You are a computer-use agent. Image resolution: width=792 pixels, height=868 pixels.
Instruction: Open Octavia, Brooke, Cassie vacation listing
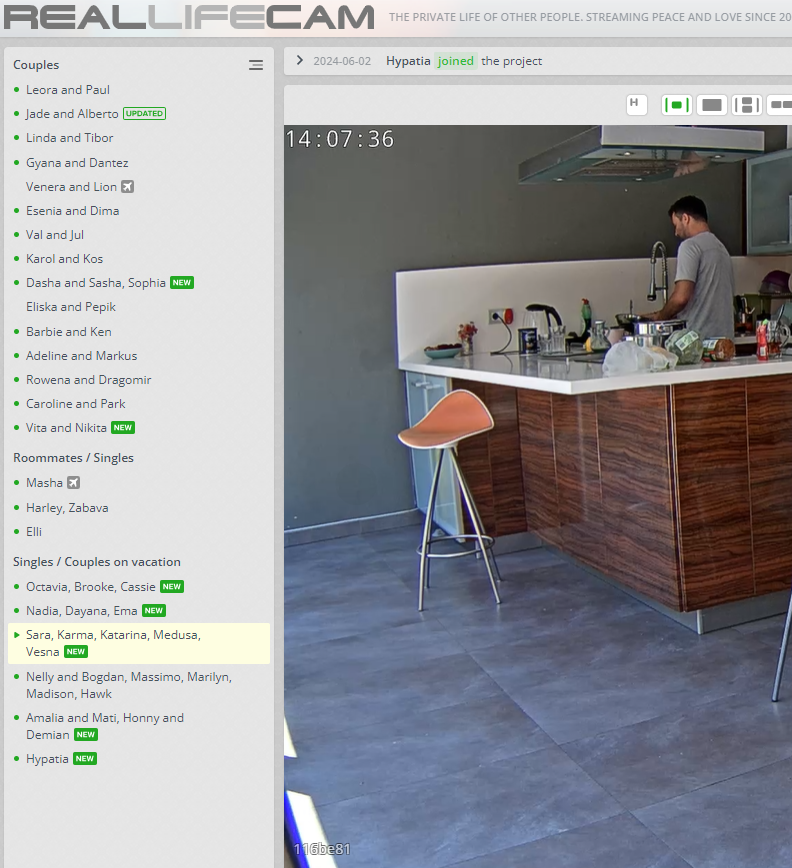point(91,587)
